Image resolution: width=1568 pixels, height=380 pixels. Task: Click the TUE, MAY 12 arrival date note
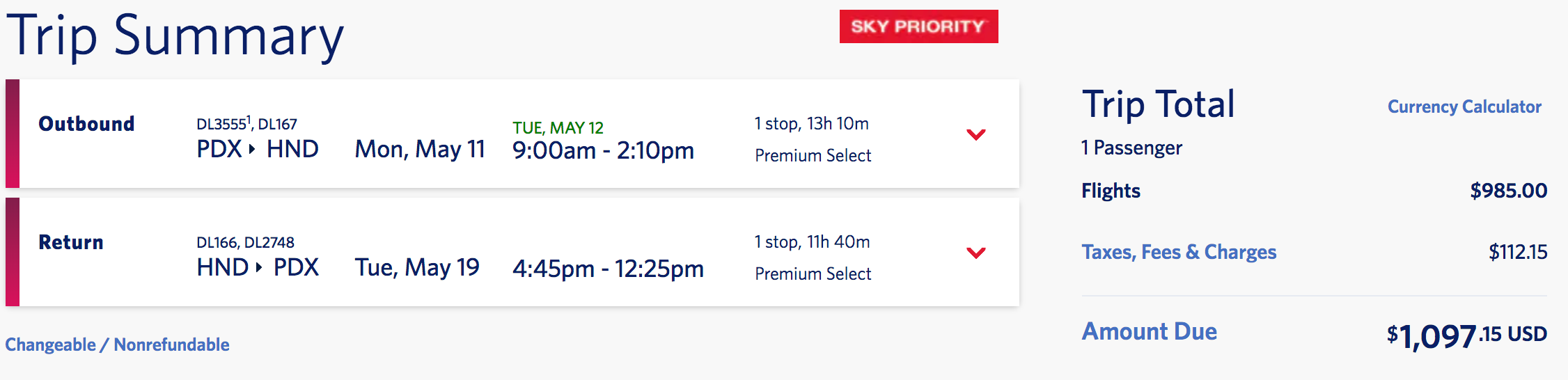(558, 128)
